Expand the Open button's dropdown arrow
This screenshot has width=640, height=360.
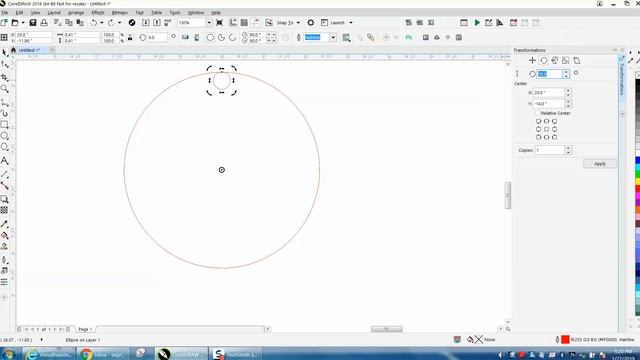(23, 23)
